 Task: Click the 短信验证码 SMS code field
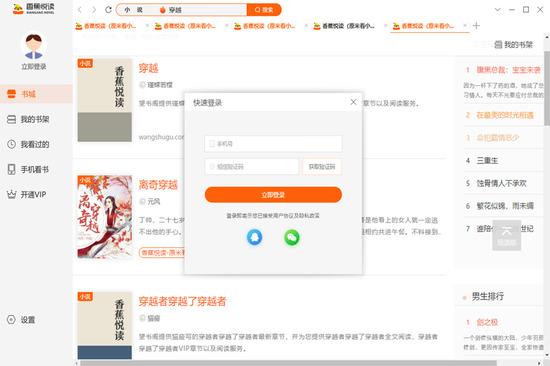coord(251,166)
